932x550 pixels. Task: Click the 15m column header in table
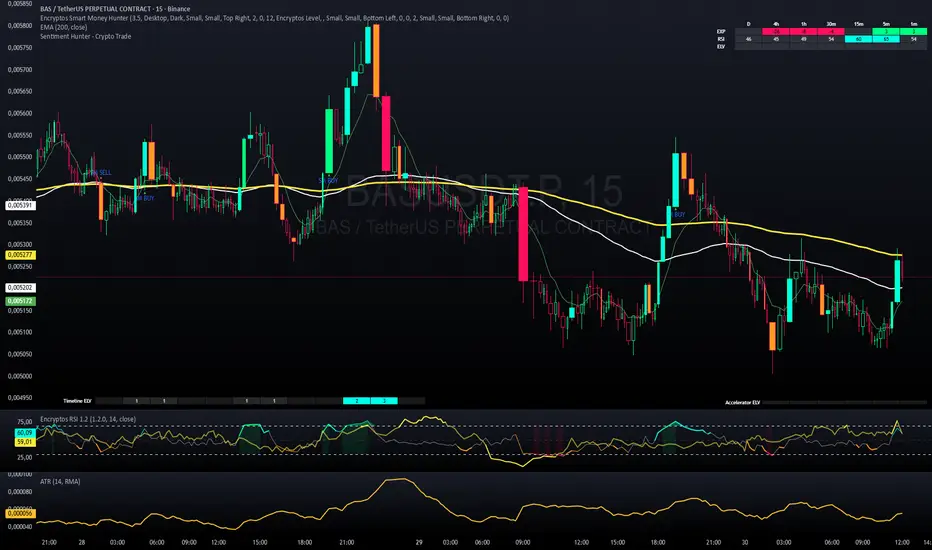(858, 24)
